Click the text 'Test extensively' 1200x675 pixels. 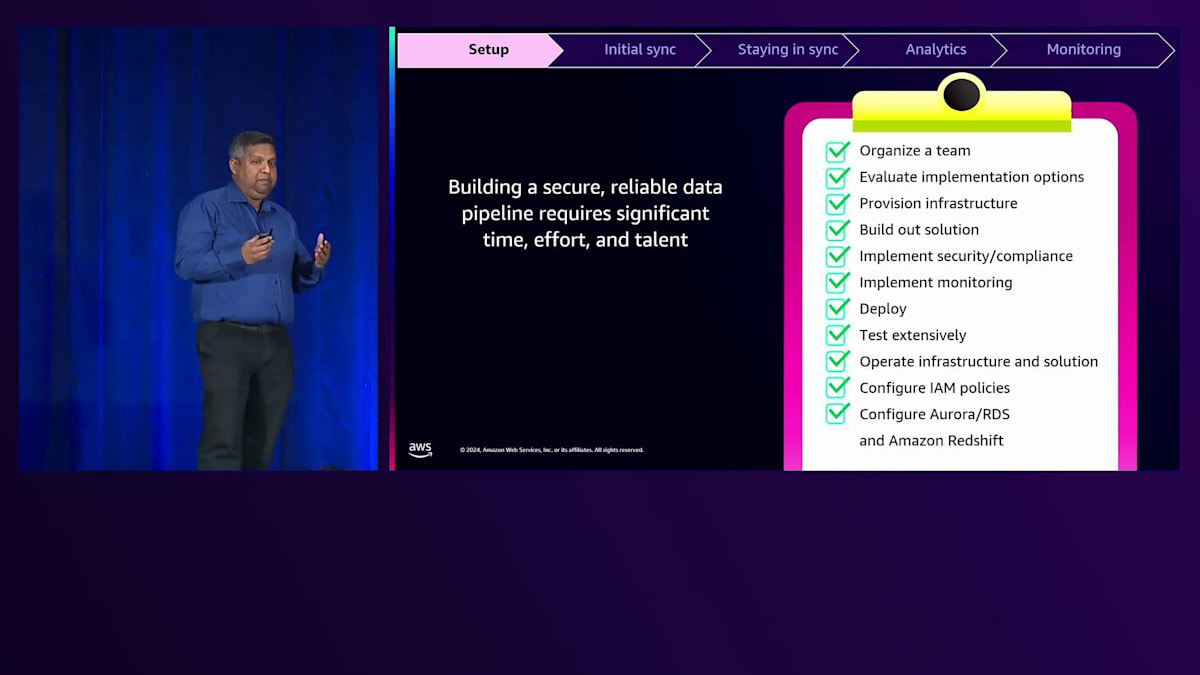pyautogui.click(x=913, y=335)
